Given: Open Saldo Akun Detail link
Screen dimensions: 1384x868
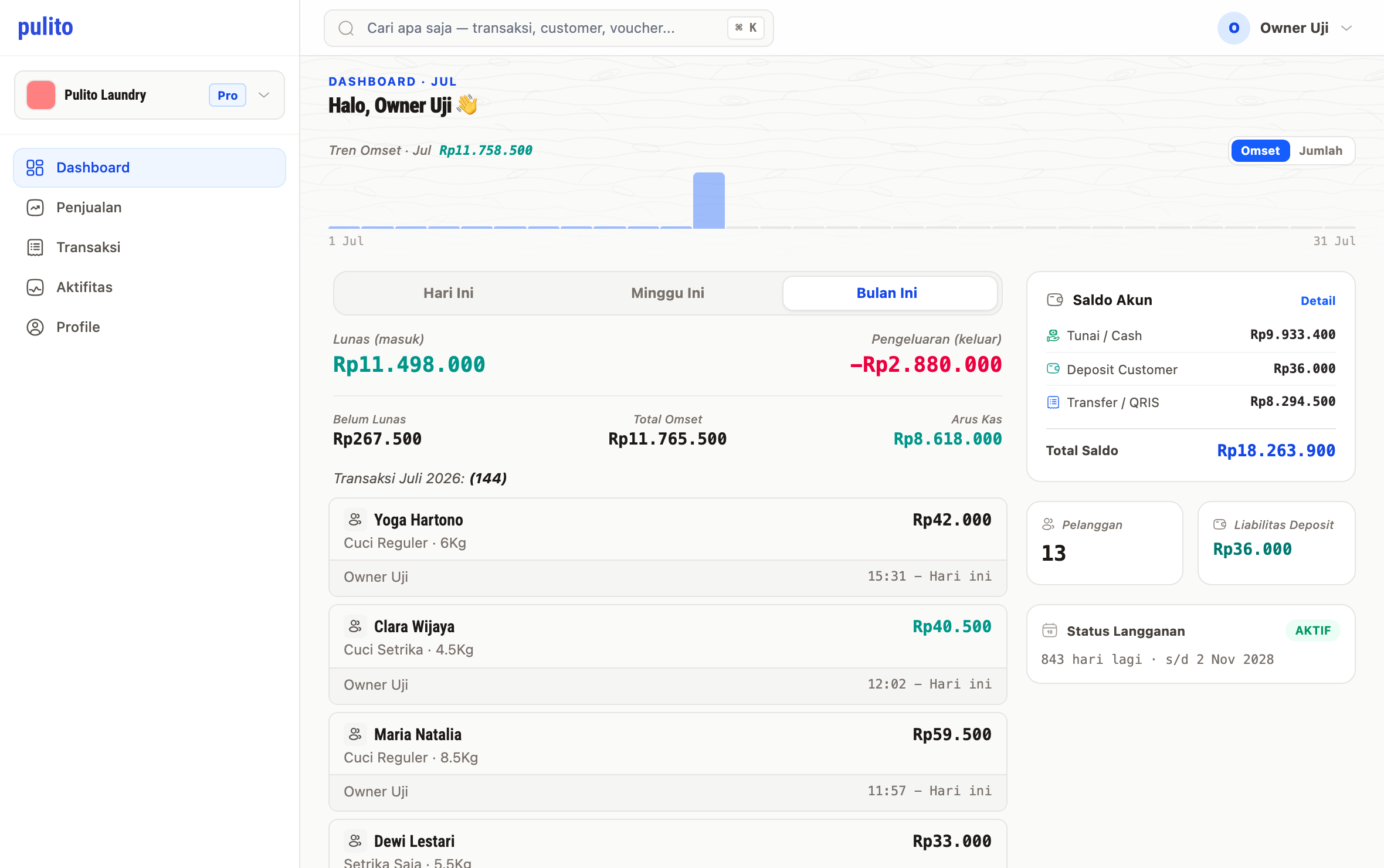Looking at the screenshot, I should [1318, 301].
